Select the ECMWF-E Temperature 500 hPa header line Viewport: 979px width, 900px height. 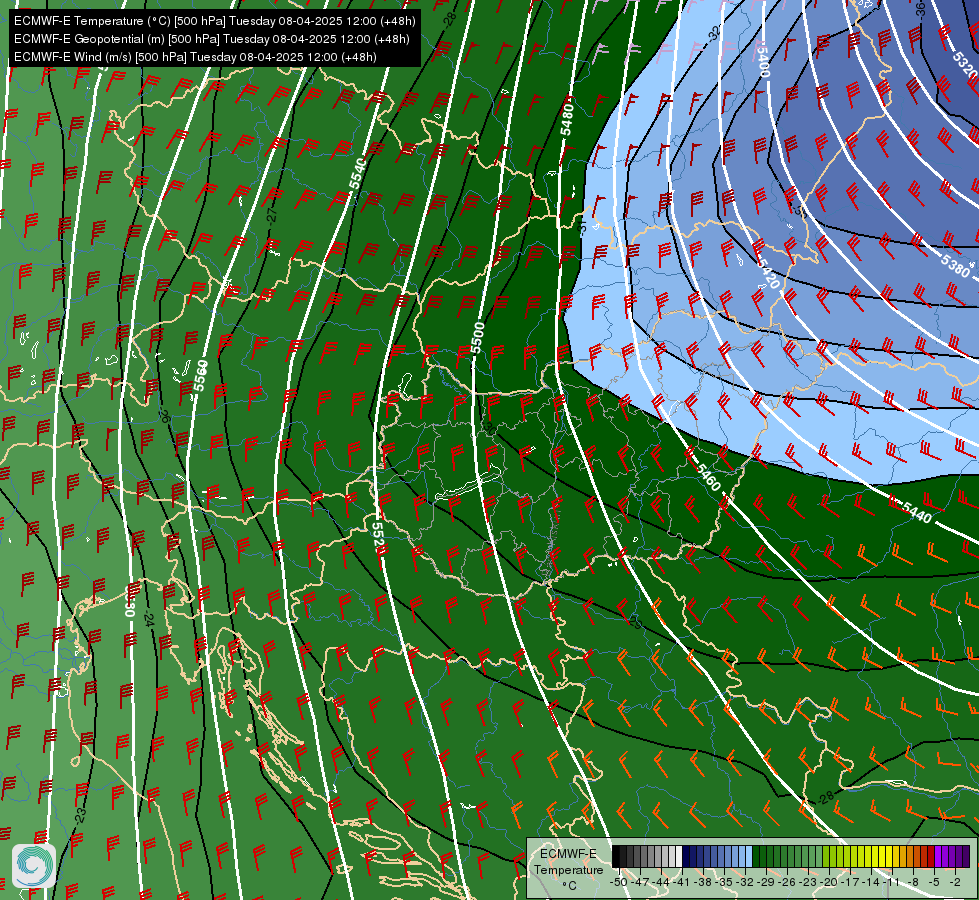pyautogui.click(x=214, y=21)
